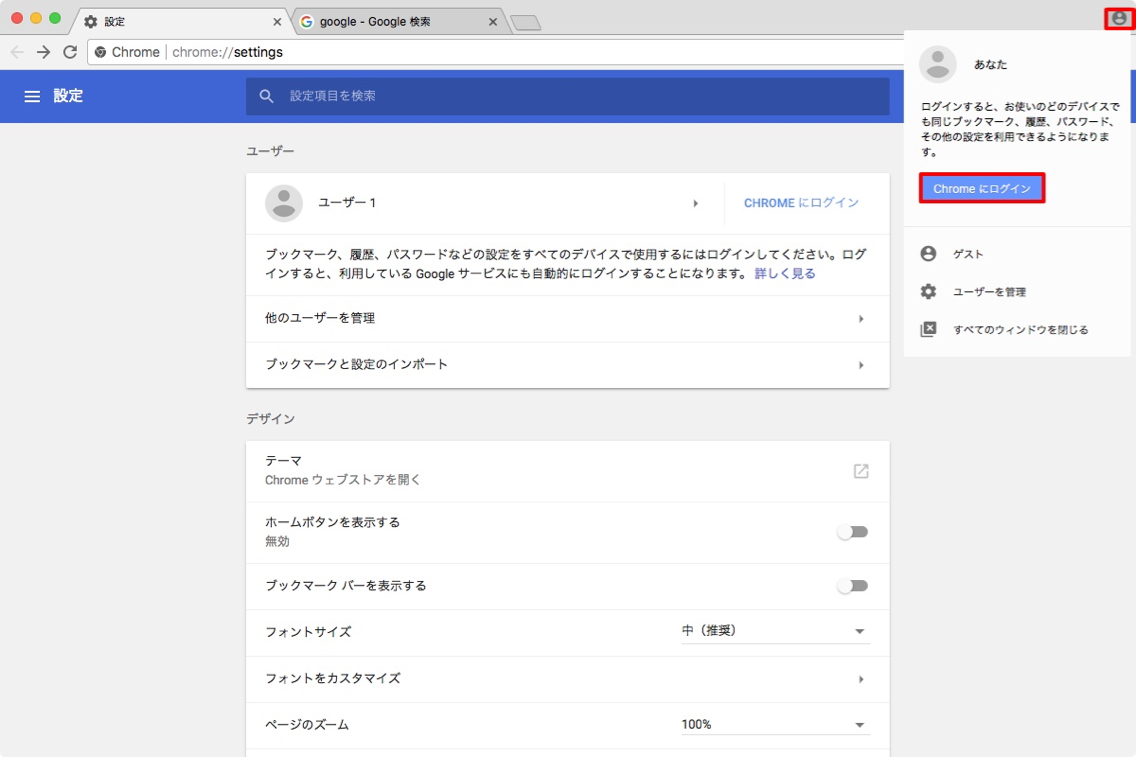Click the デザイン section heading
The width and height of the screenshot is (1136, 757).
[270, 419]
